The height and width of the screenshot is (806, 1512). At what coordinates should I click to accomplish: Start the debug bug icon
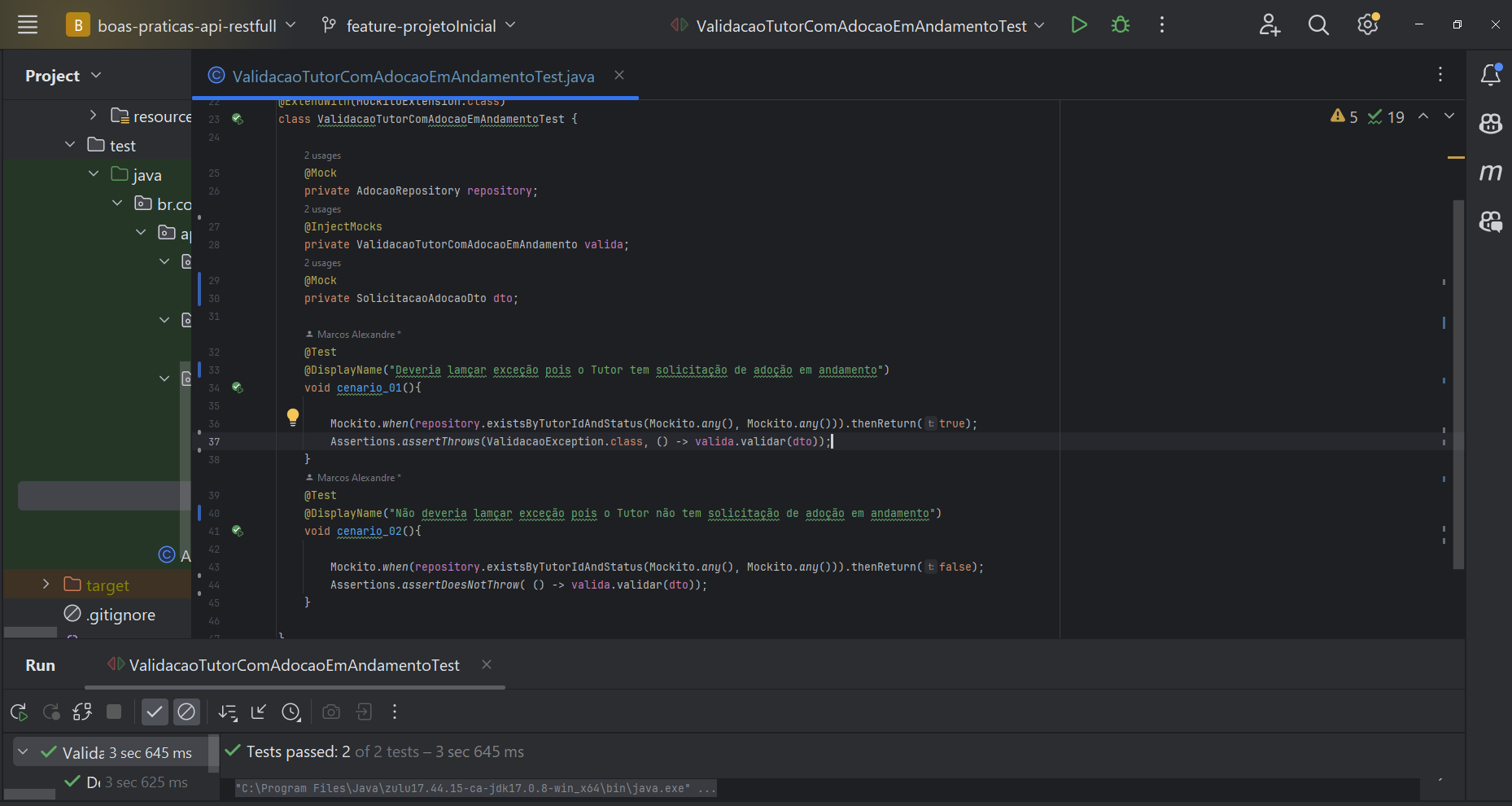(x=1121, y=25)
